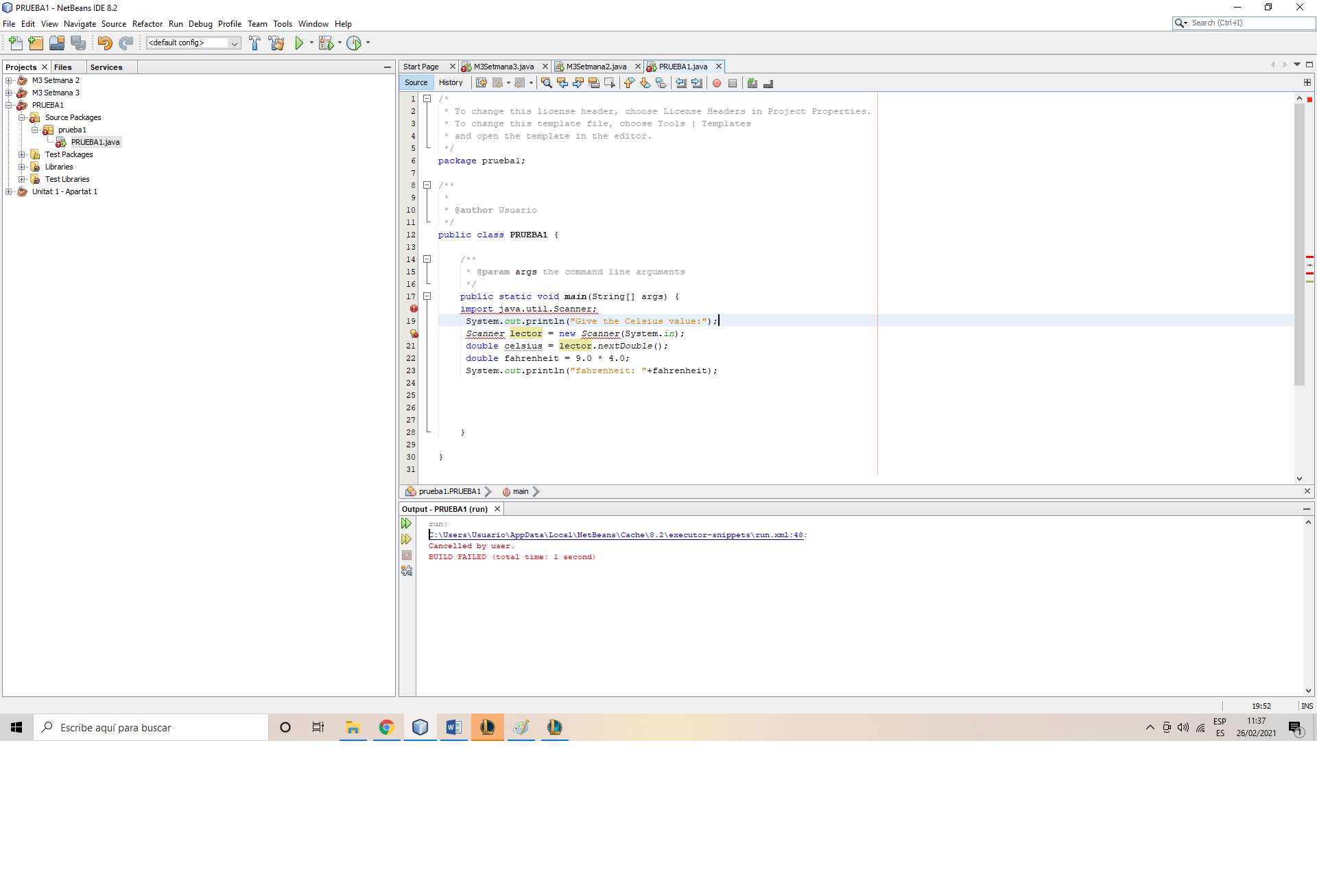Switch editor to History view
The image size is (1317, 896).
[x=451, y=82]
